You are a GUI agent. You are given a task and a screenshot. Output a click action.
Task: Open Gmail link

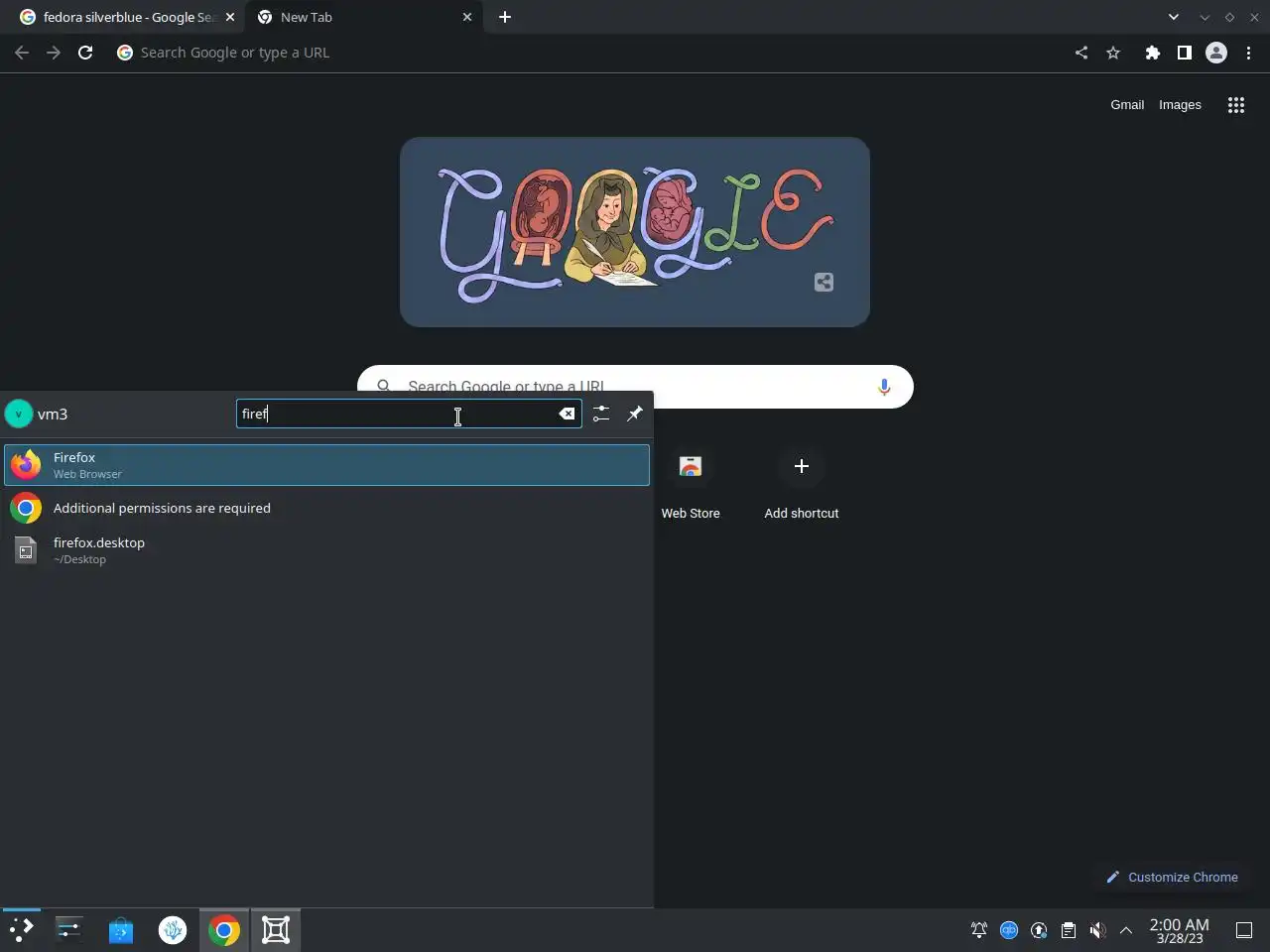tap(1127, 104)
